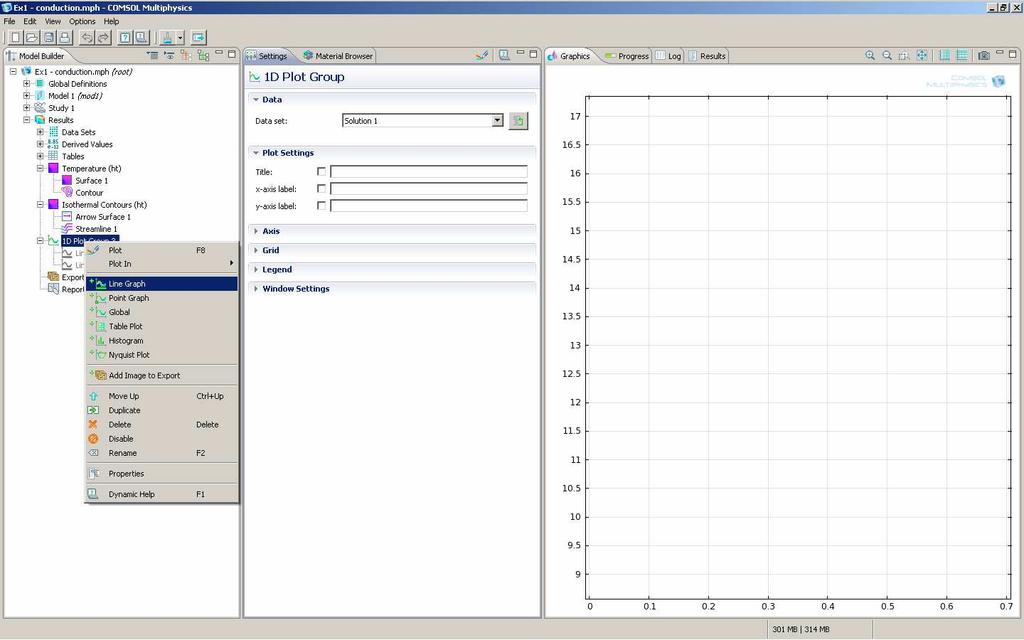
Task: Open the View menu
Action: point(53,21)
